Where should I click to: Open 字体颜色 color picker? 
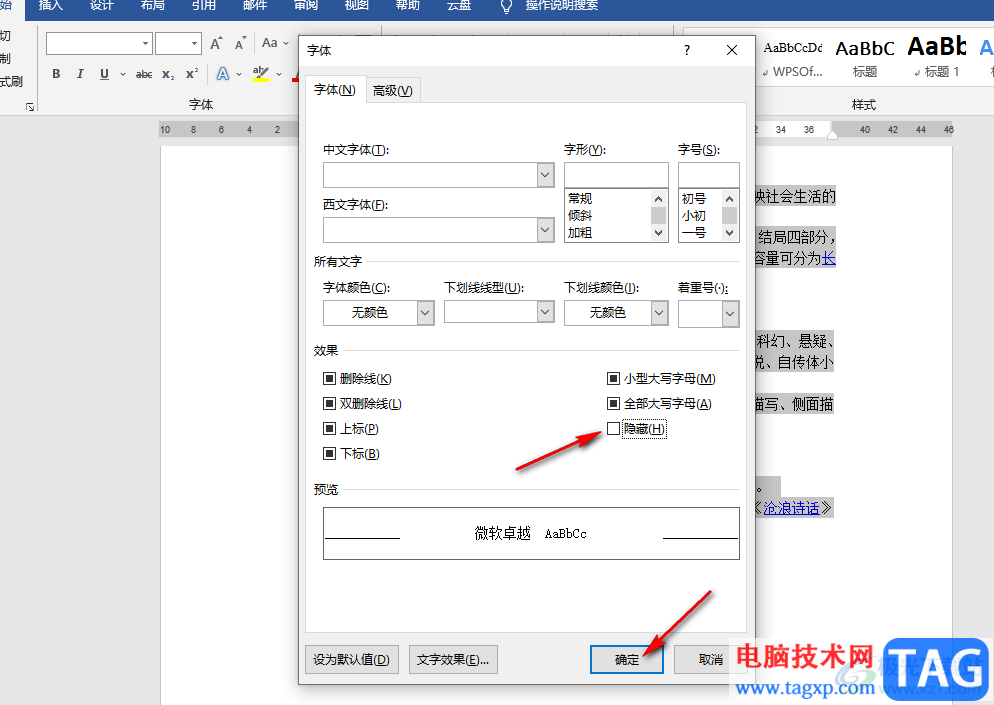point(378,313)
